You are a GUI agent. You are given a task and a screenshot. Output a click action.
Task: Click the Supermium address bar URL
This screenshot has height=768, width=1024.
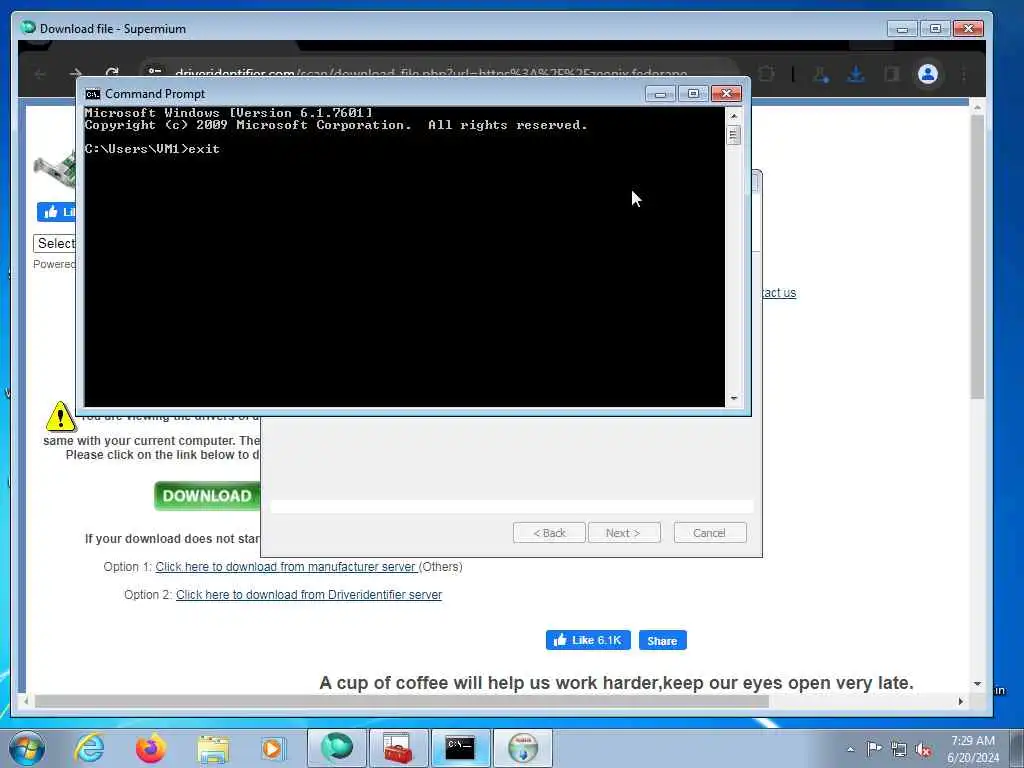click(x=431, y=73)
